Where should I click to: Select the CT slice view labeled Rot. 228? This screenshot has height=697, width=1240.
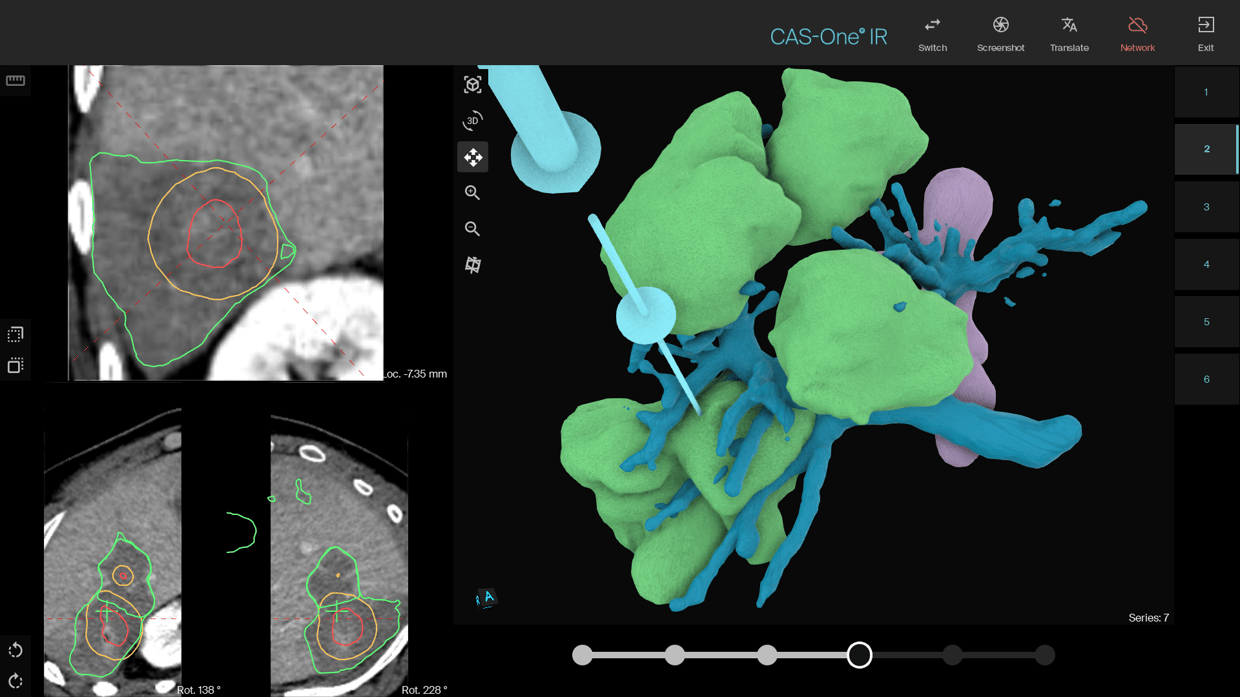click(x=339, y=552)
